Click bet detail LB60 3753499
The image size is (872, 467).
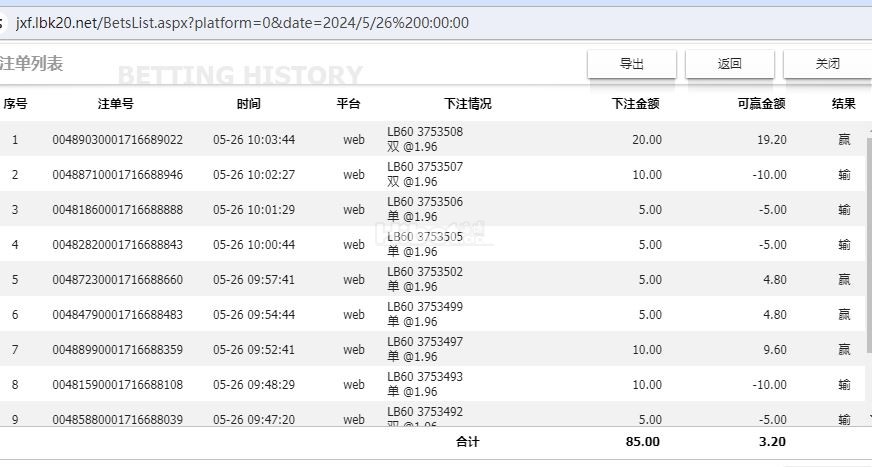tap(425, 307)
